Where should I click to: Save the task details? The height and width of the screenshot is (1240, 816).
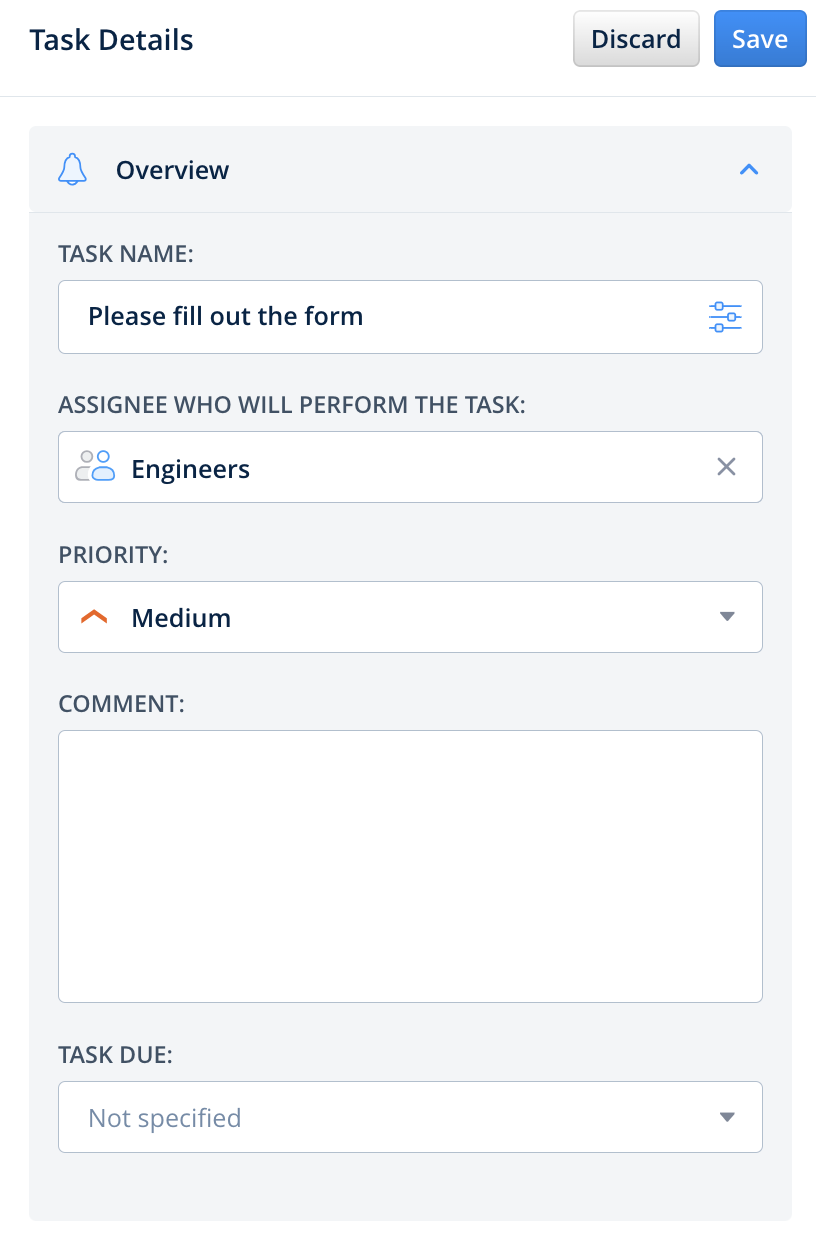tap(760, 39)
